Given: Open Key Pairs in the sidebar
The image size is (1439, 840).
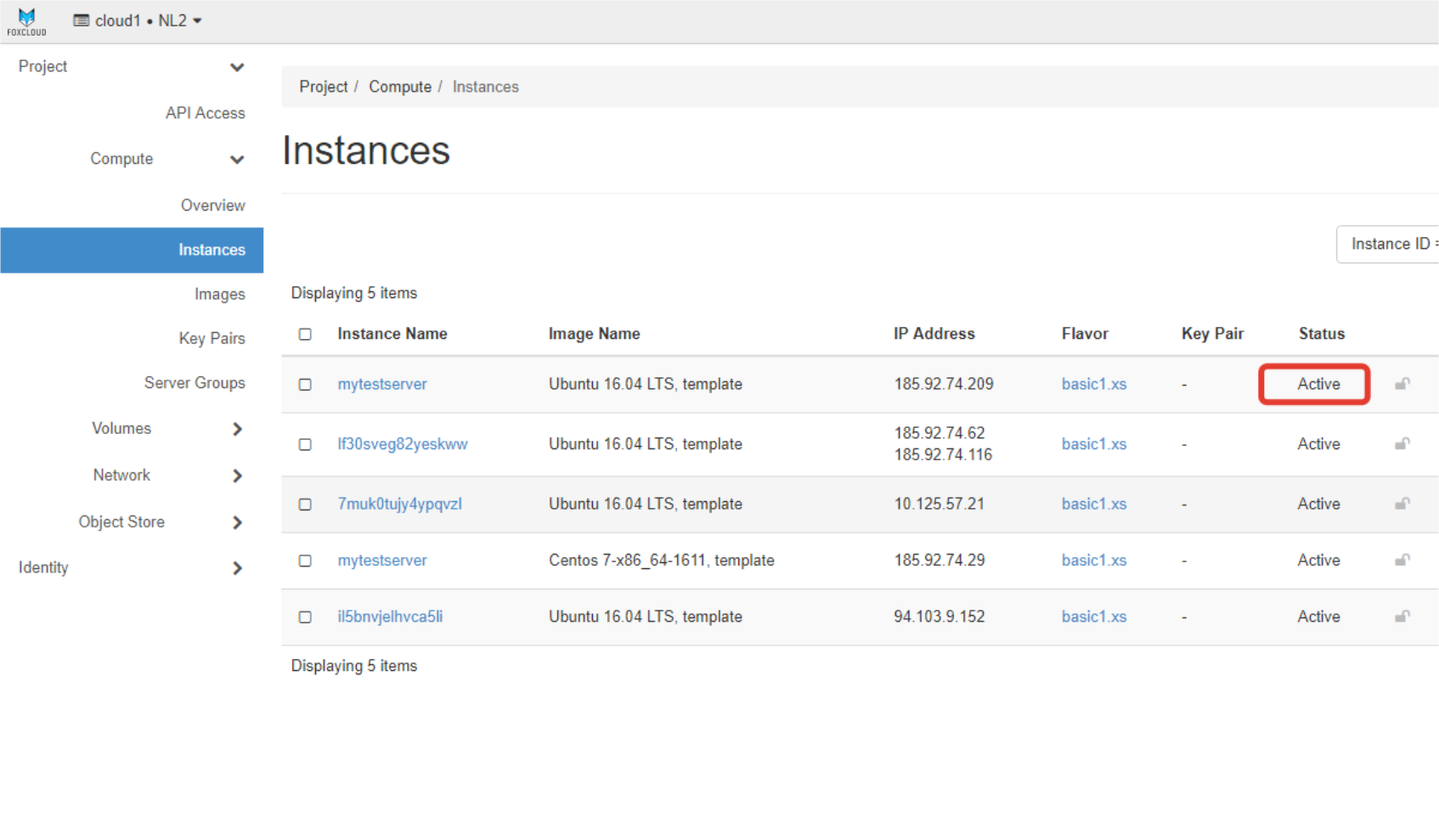Looking at the screenshot, I should (212, 338).
